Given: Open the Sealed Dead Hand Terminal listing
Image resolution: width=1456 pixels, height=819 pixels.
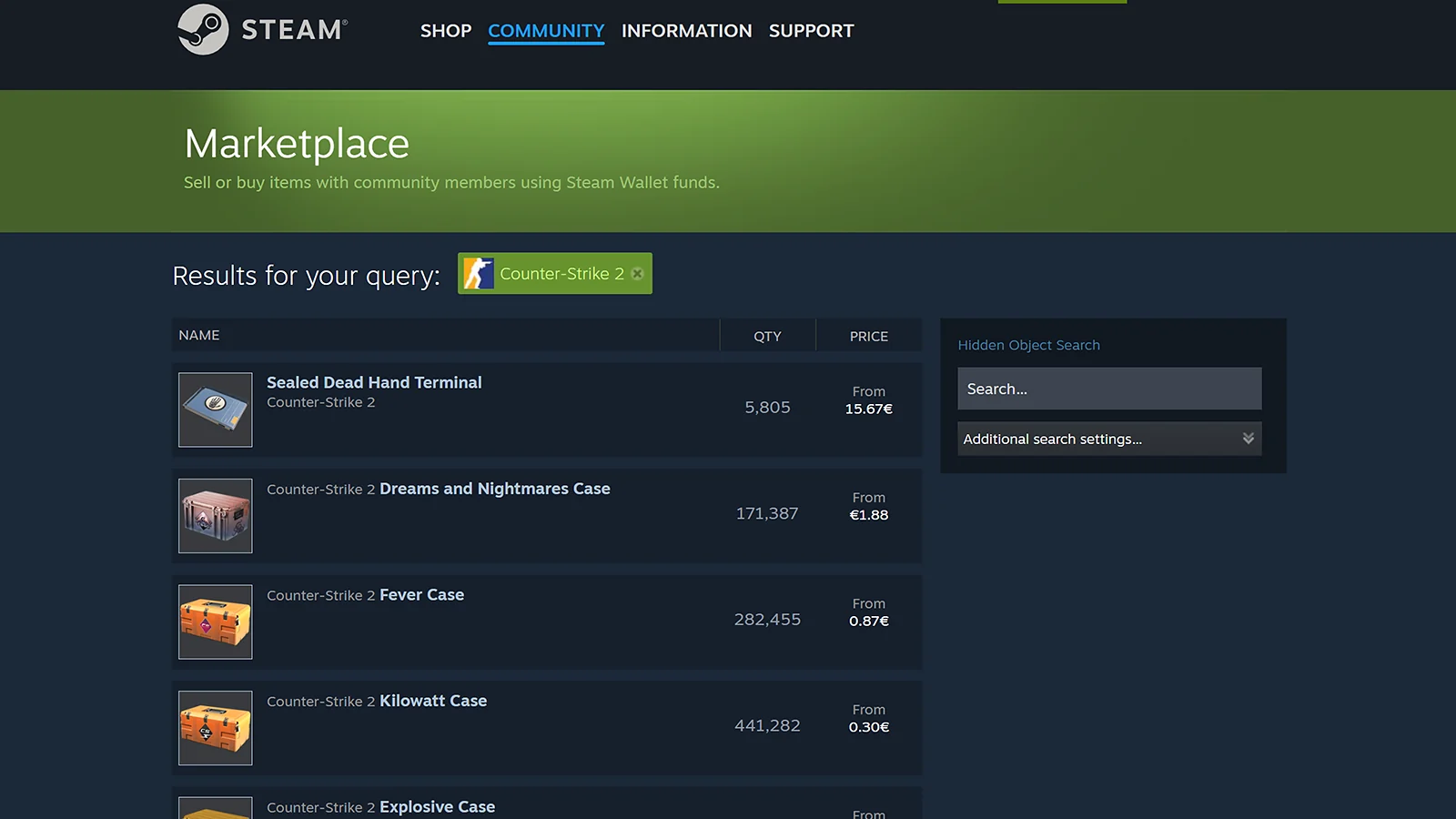Looking at the screenshot, I should point(374,382).
